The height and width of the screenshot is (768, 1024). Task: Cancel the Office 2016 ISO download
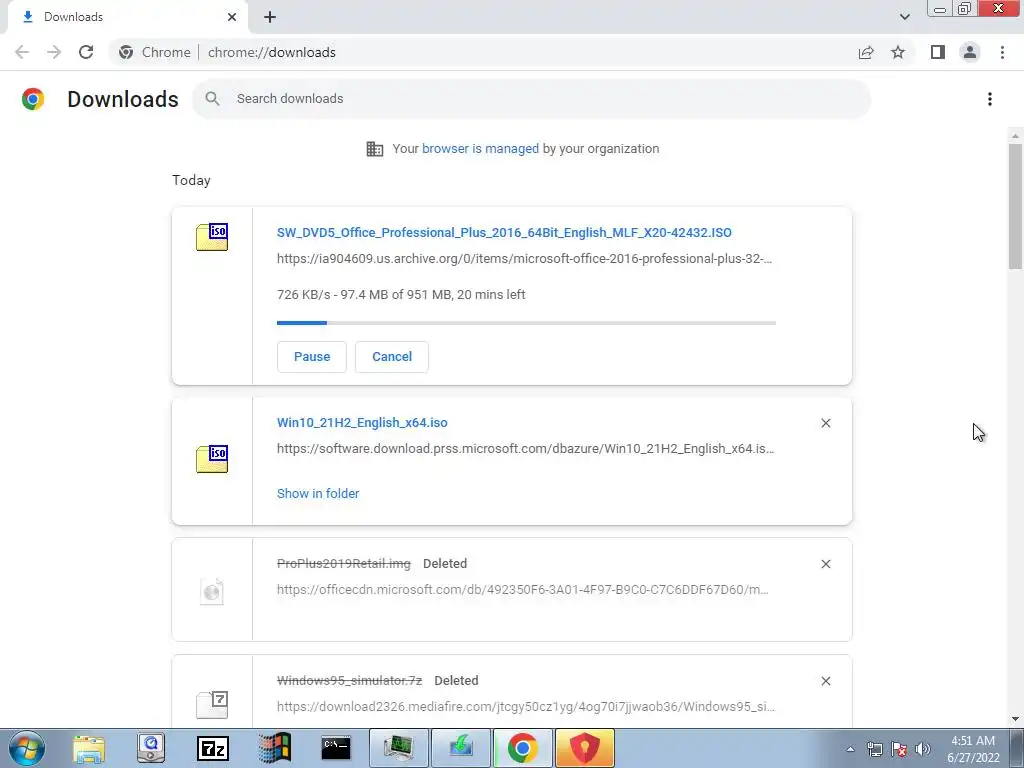pos(392,357)
